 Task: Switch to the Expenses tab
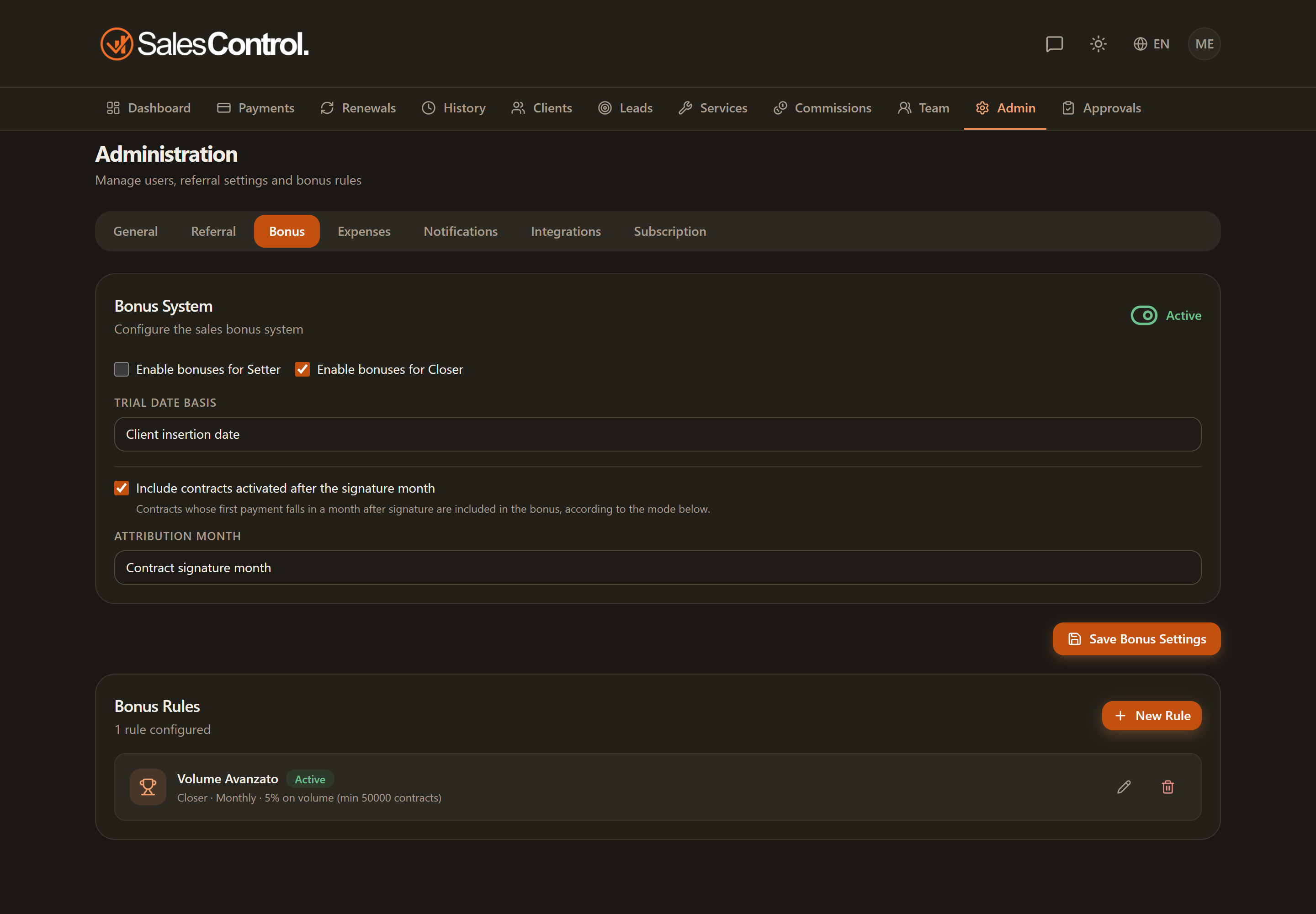(364, 231)
